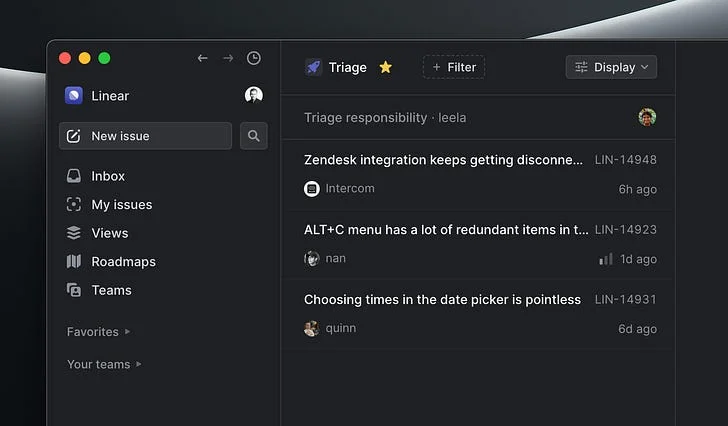Open the Display options dropdown

[611, 67]
